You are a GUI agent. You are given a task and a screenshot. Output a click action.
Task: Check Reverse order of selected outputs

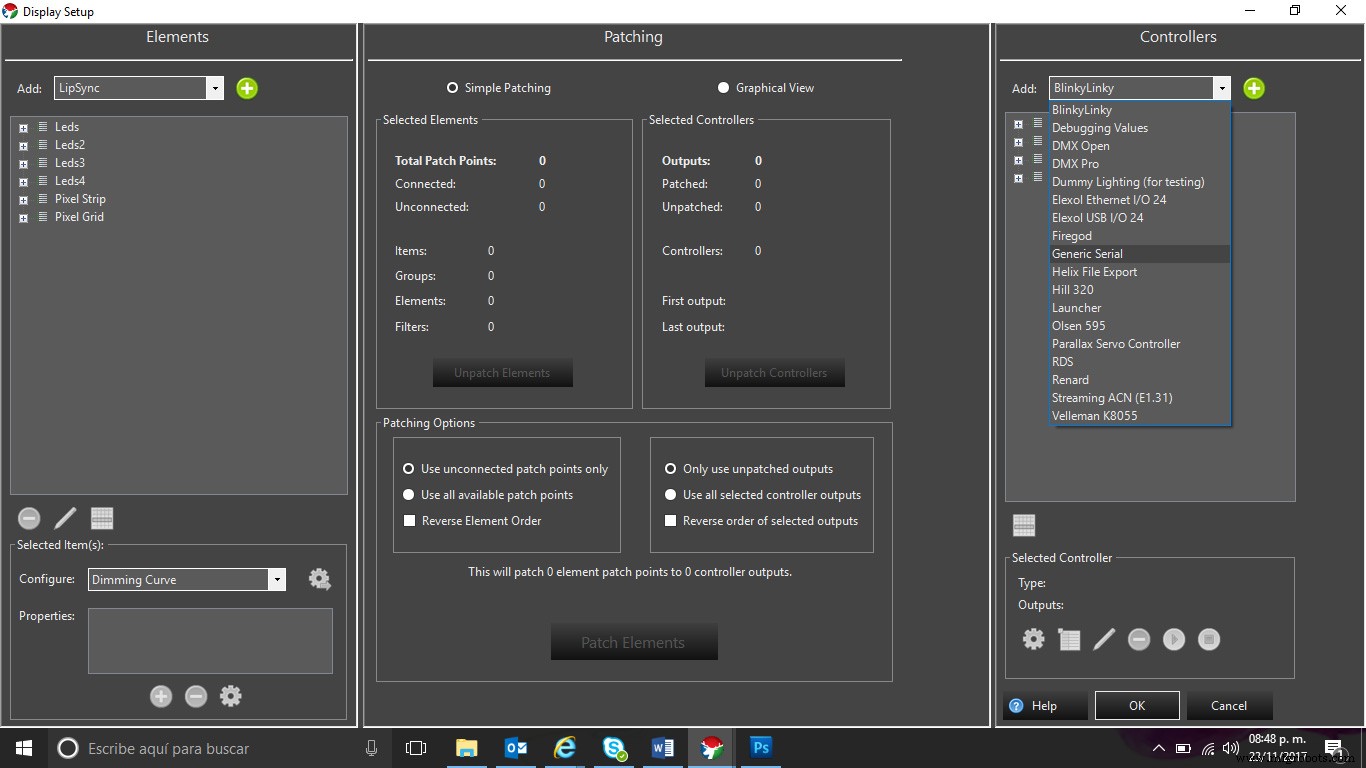670,520
